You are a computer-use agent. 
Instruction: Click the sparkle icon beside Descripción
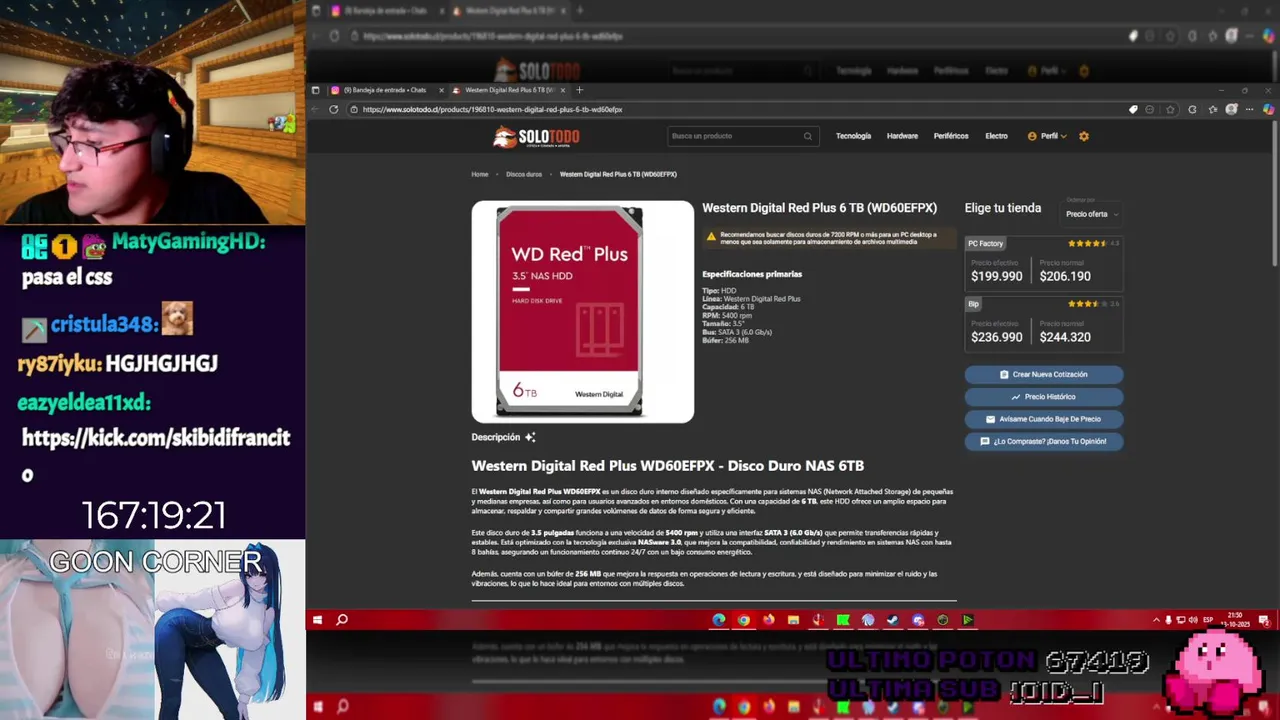click(530, 437)
